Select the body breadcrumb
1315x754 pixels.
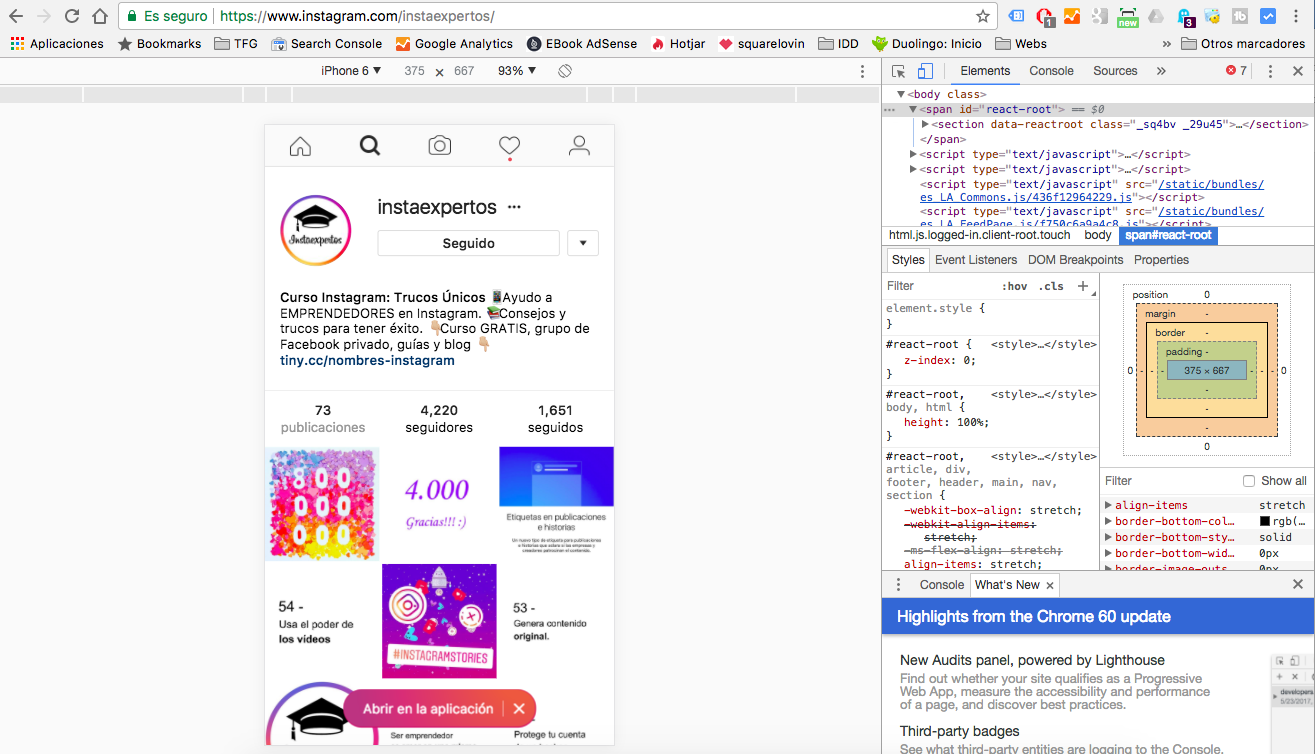(1097, 235)
